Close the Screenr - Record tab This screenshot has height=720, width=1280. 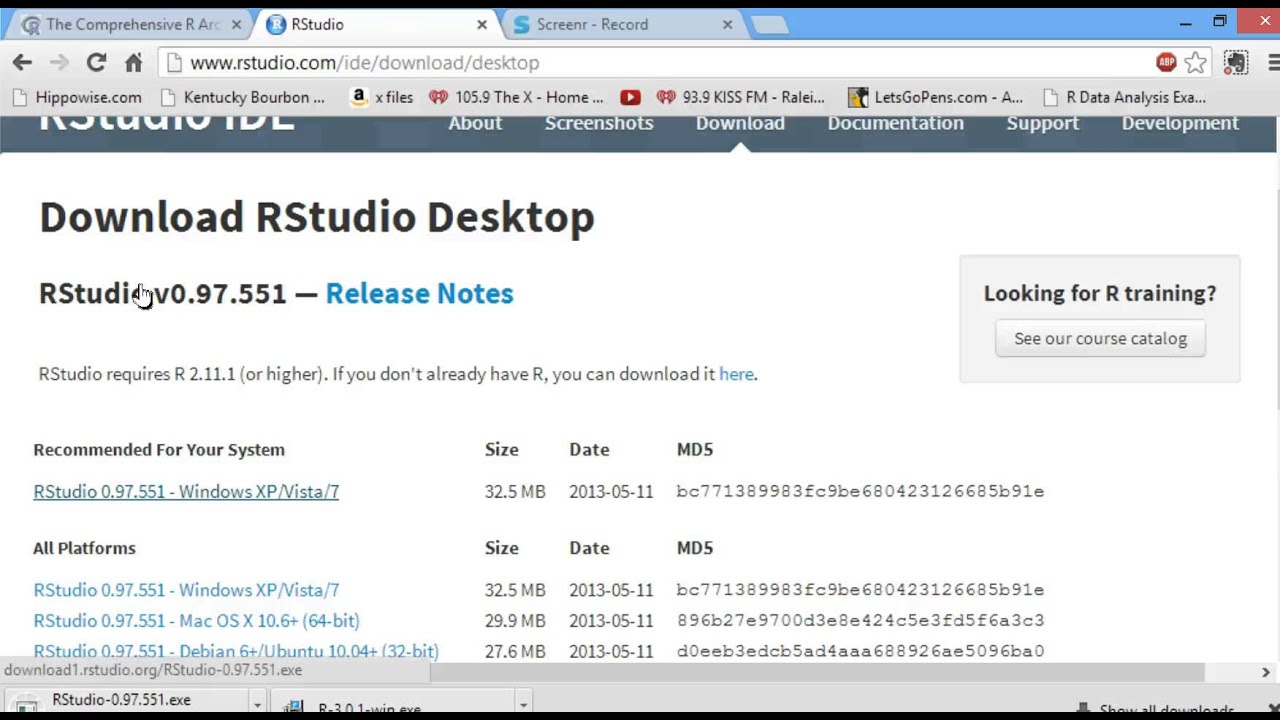pyautogui.click(x=727, y=24)
